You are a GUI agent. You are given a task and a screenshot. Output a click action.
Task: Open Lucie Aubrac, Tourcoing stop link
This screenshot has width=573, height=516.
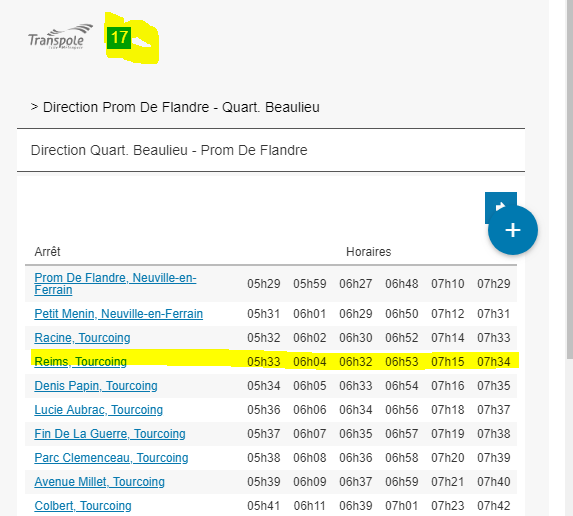point(98,410)
